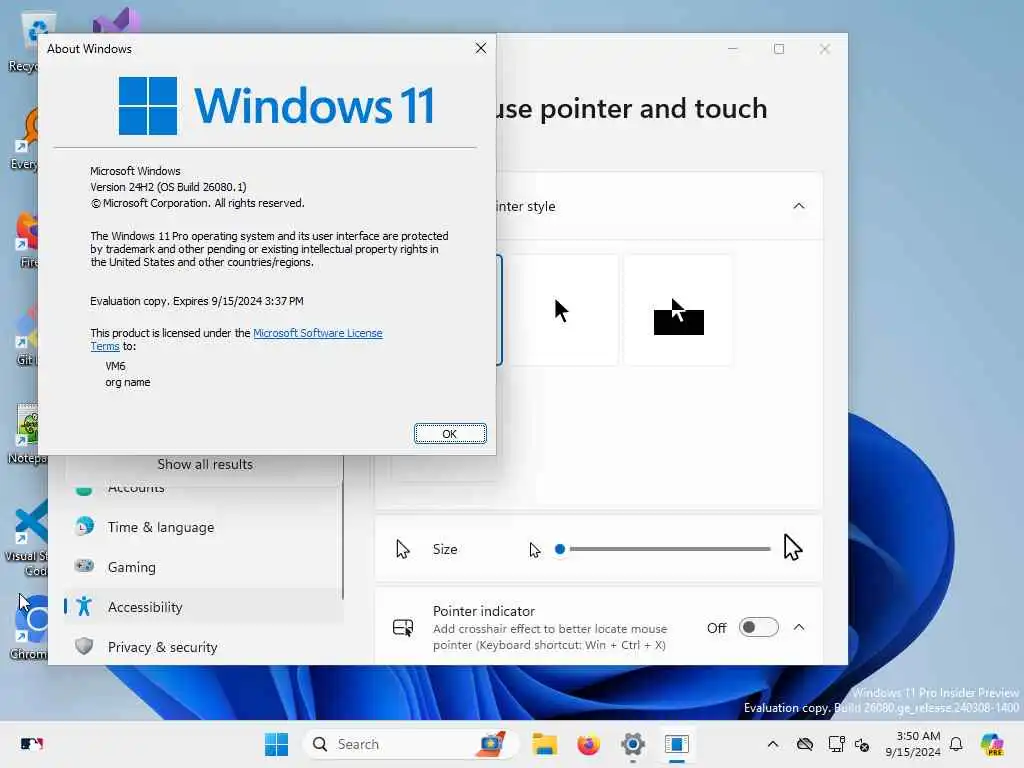The height and width of the screenshot is (768, 1024).
Task: Open Copilot preview icon on taskbar
Action: click(993, 744)
